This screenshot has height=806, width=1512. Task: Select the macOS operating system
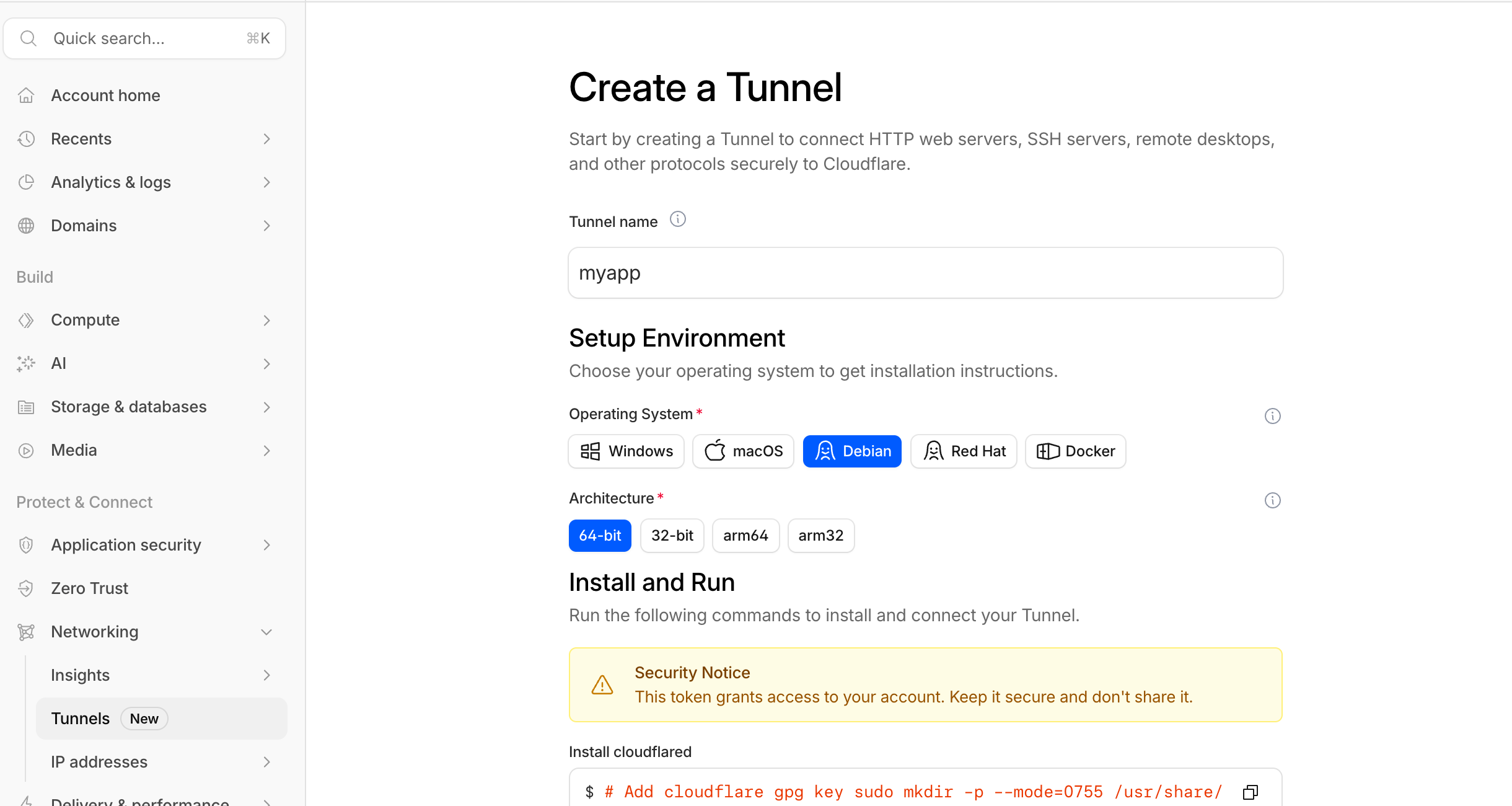[744, 451]
